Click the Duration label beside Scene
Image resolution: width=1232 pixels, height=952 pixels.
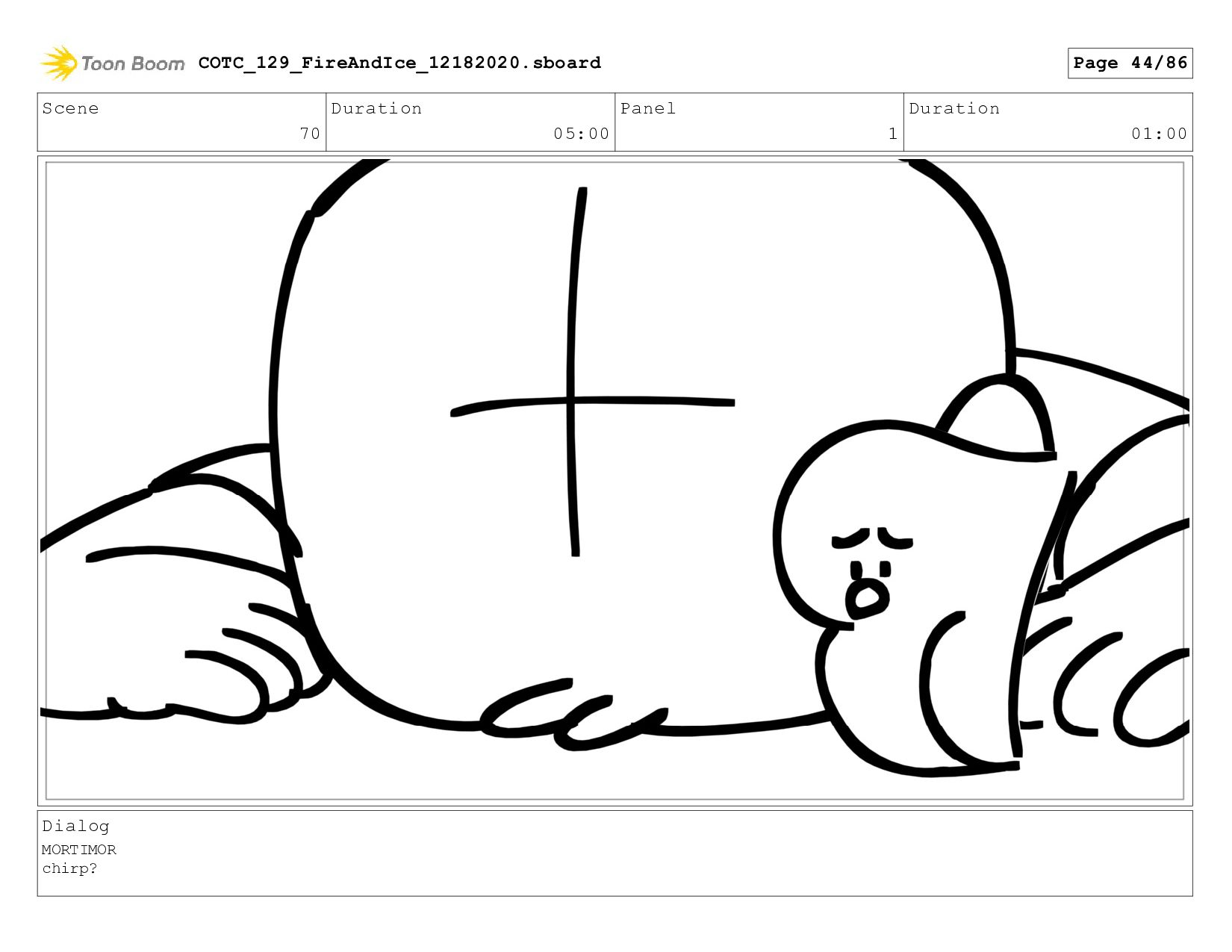click(x=376, y=108)
